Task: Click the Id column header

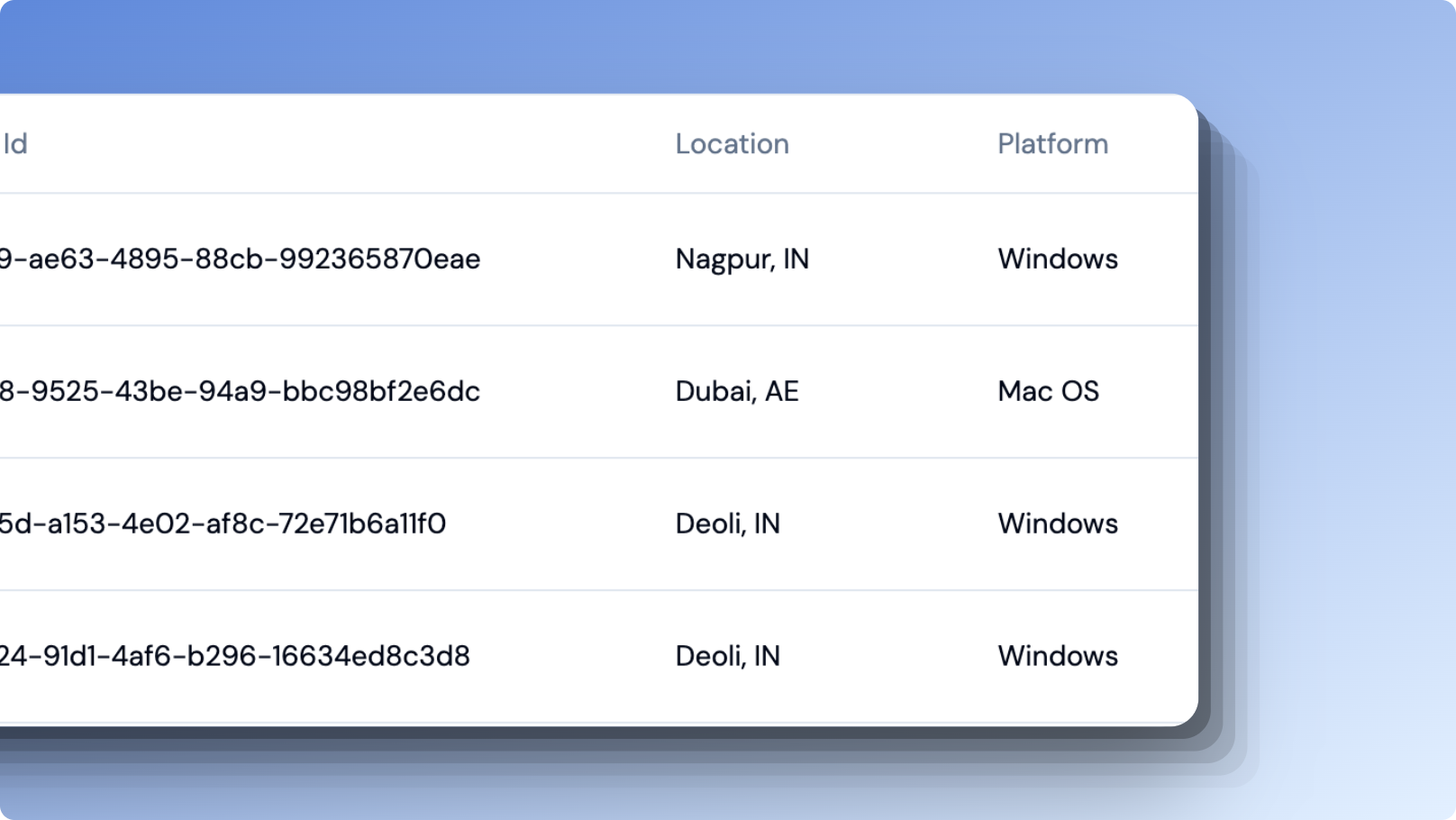Action: [x=15, y=143]
